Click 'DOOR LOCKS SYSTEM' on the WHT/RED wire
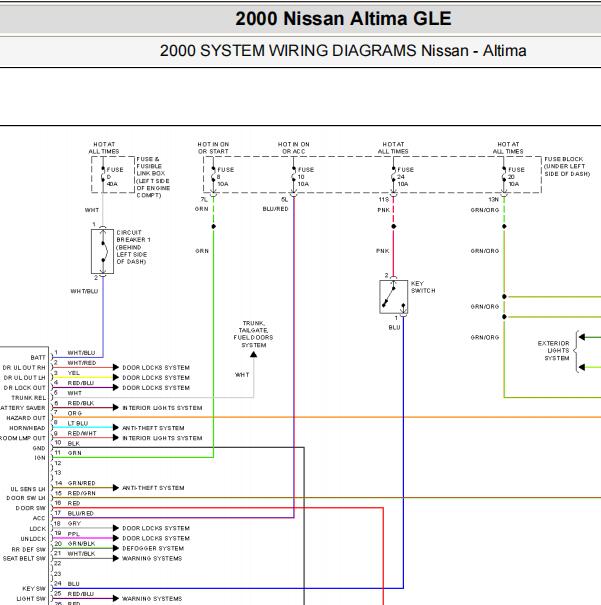Viewport: 601px width, 605px height. click(x=156, y=368)
